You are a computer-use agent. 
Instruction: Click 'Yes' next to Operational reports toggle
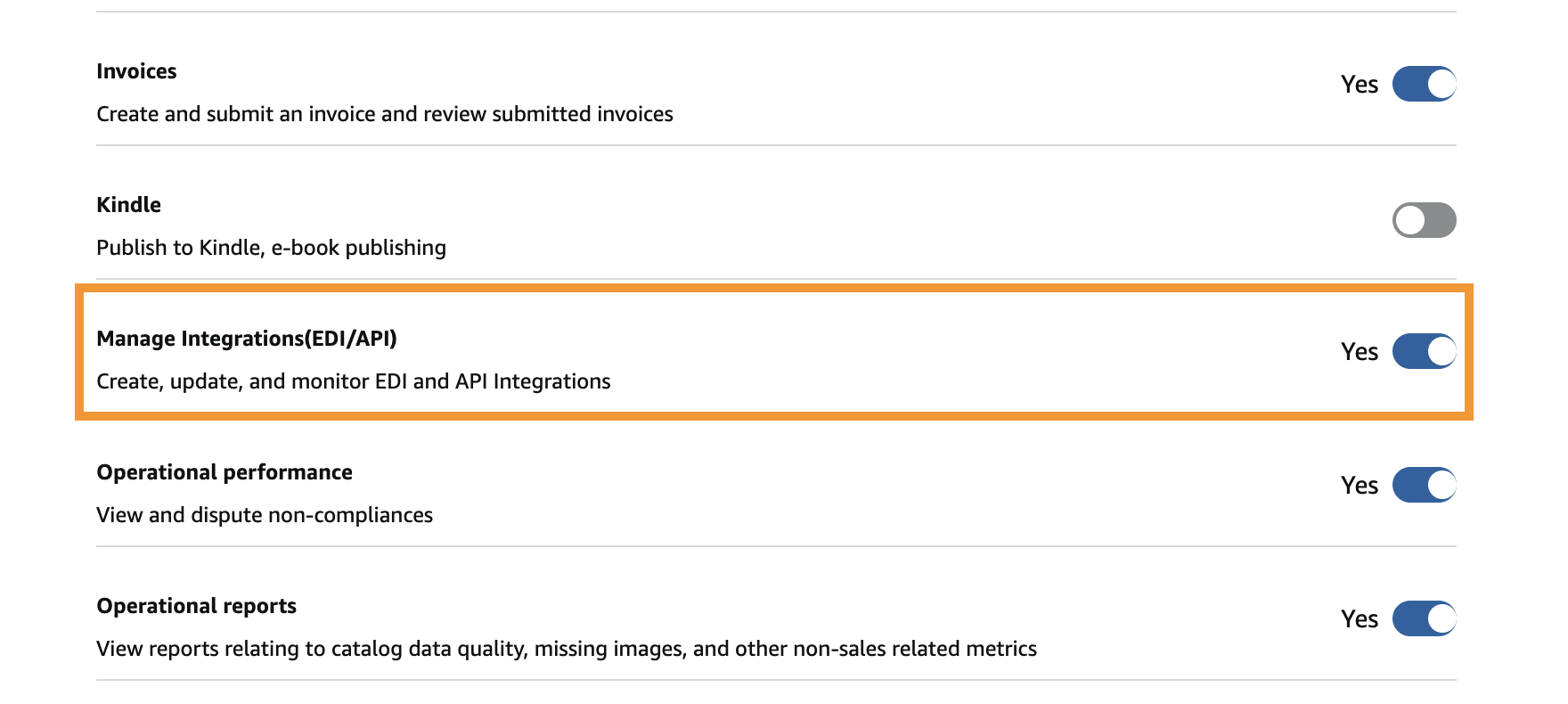(1359, 619)
